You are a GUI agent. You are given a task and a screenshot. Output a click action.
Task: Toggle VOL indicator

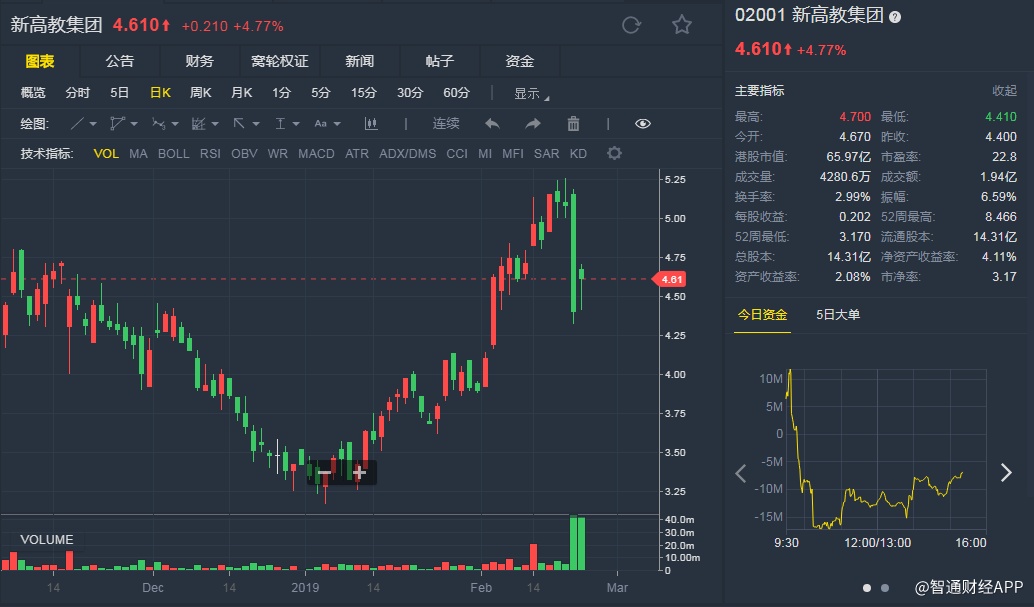pyautogui.click(x=106, y=154)
